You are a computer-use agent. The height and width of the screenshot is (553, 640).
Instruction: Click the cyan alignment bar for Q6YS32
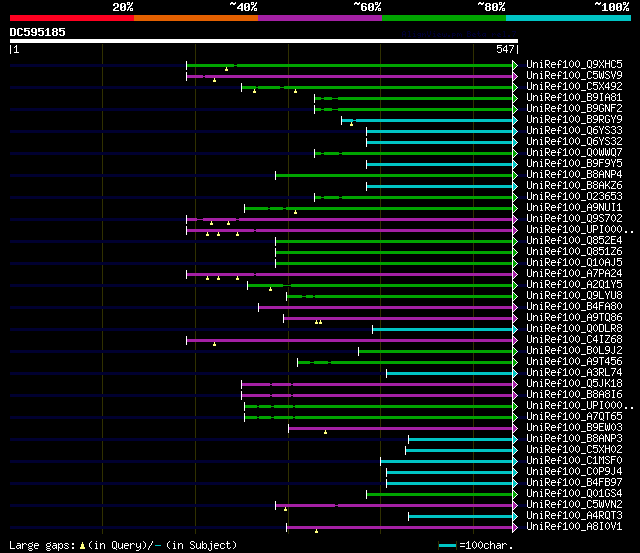click(x=440, y=142)
